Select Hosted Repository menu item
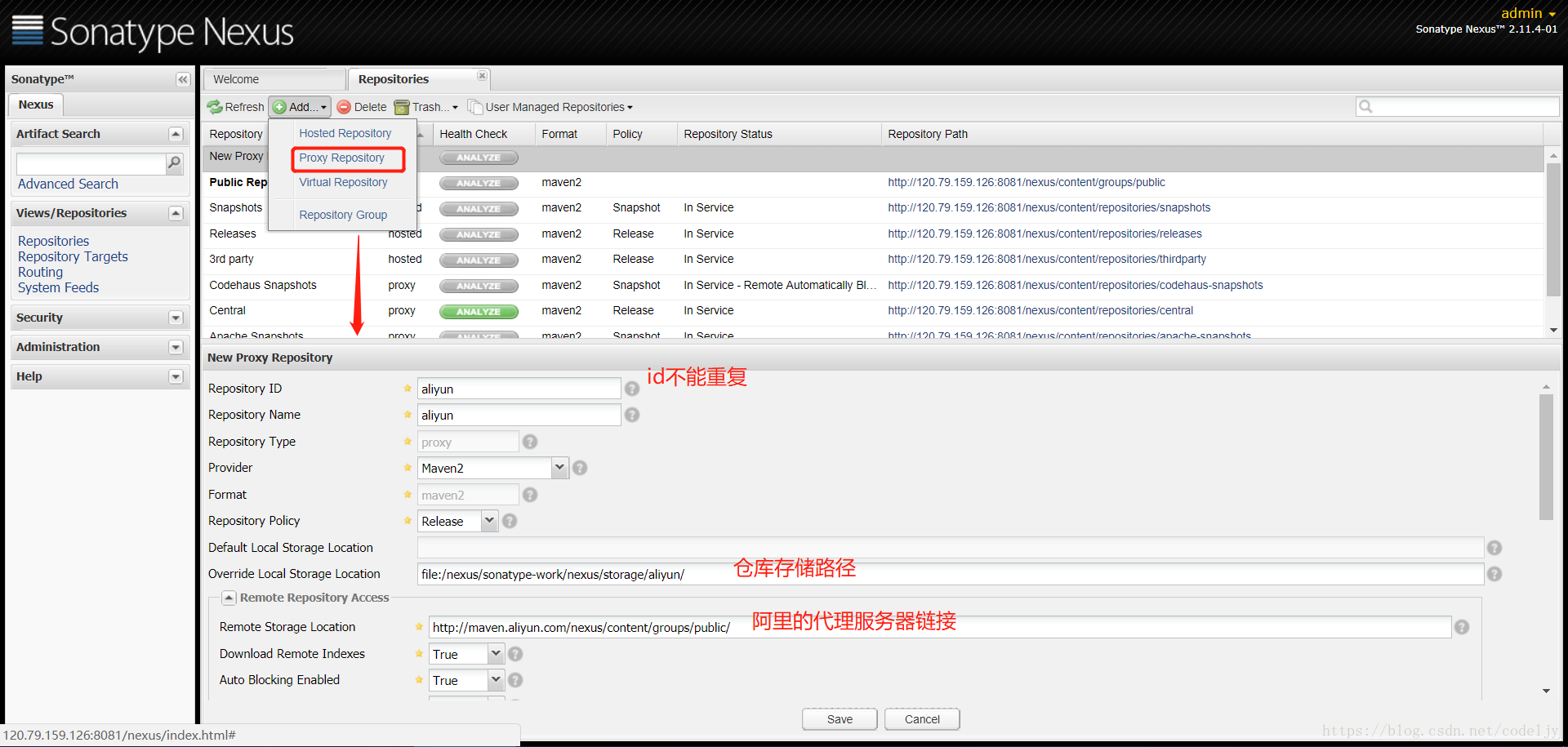 tap(345, 133)
